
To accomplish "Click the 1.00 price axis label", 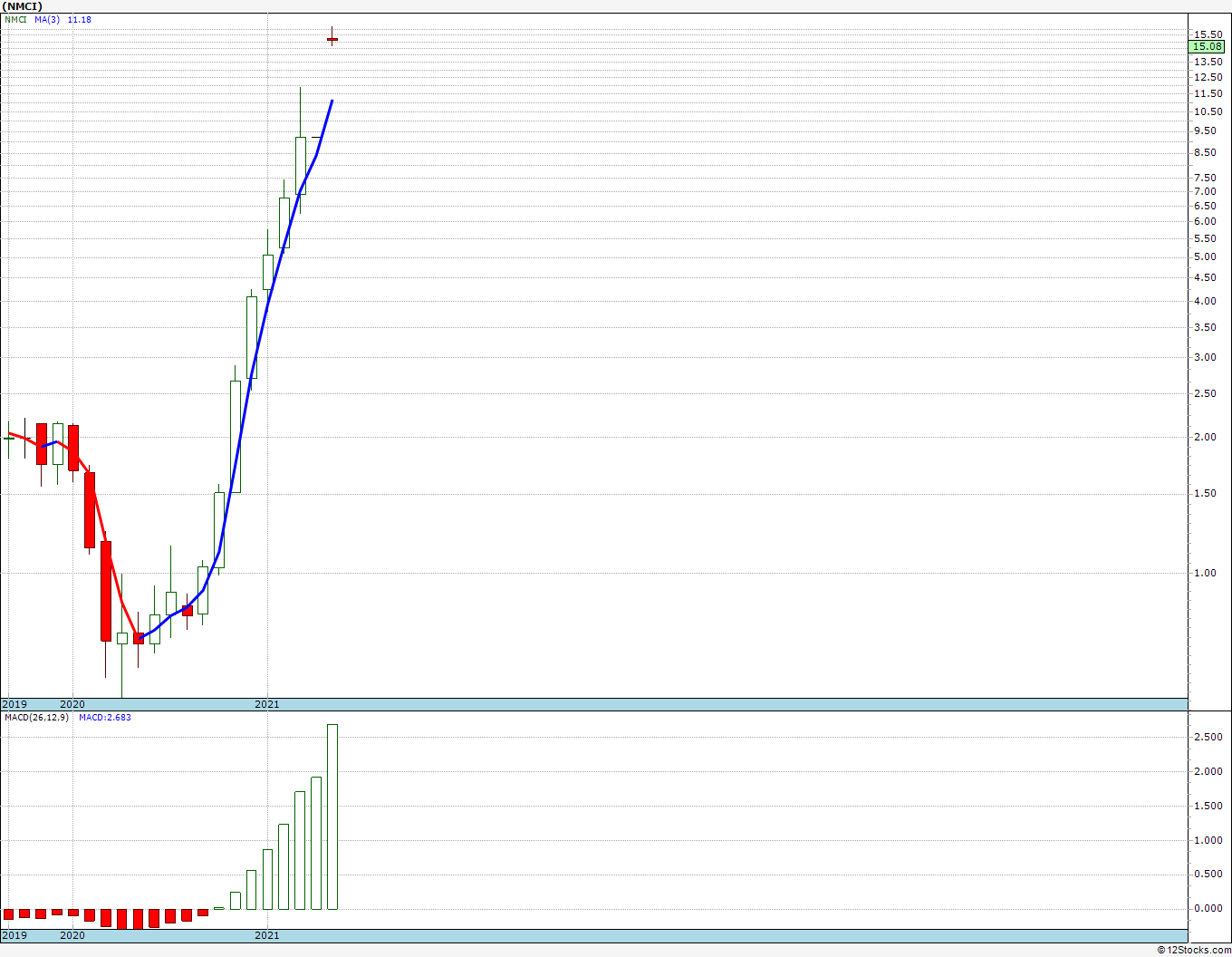I will 1204,573.
